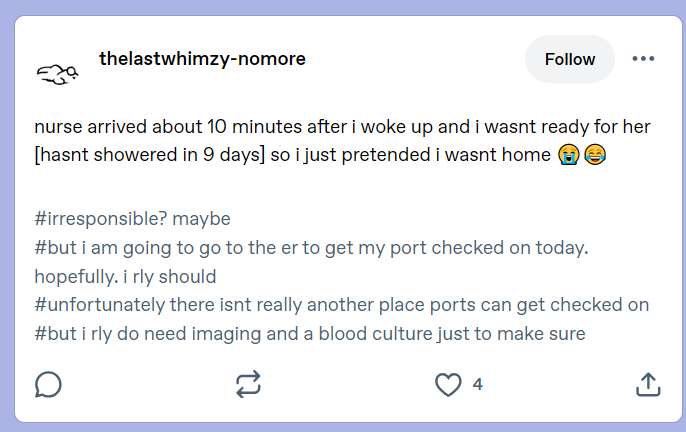Reblog the post with the arrows icon
This screenshot has width=686, height=432.
pyautogui.click(x=248, y=384)
